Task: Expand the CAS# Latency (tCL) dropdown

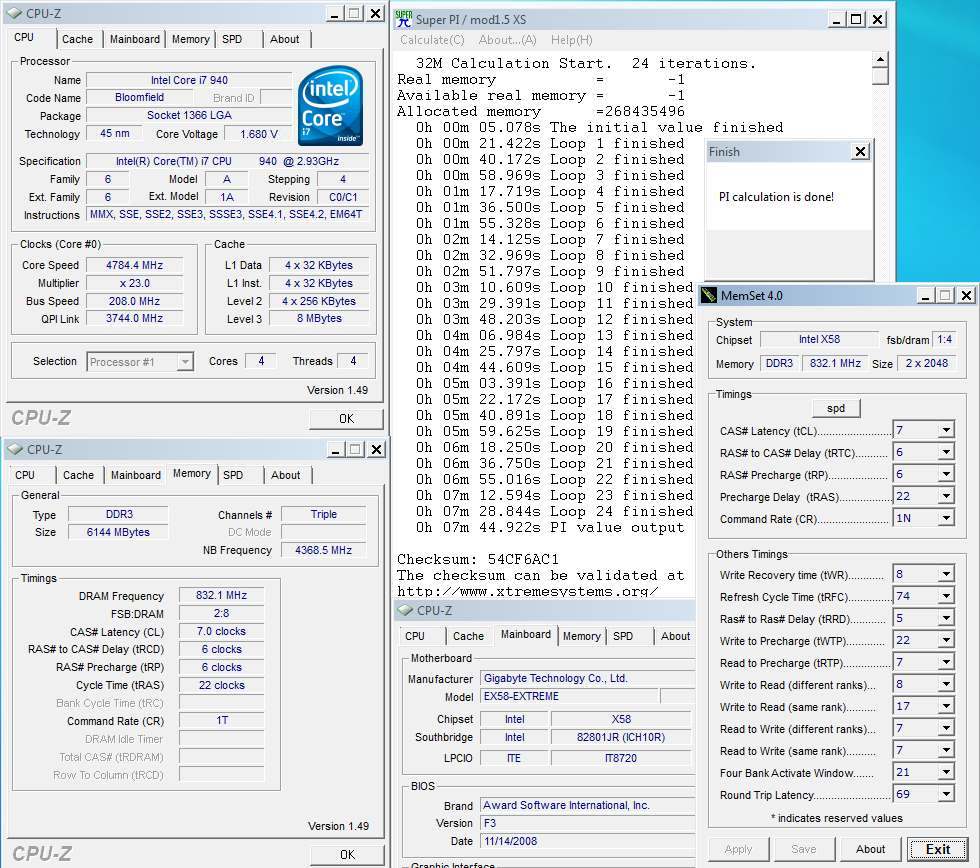Action: 946,430
